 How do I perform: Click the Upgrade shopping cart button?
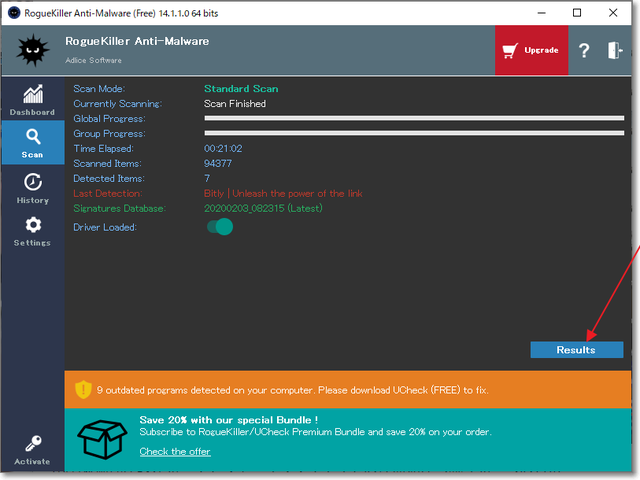530,51
